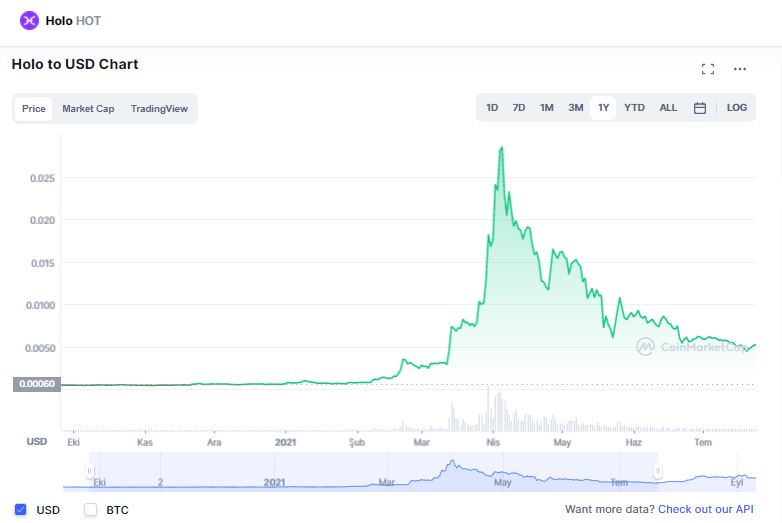
Task: Click the Haz month label on x-axis
Action: click(633, 442)
